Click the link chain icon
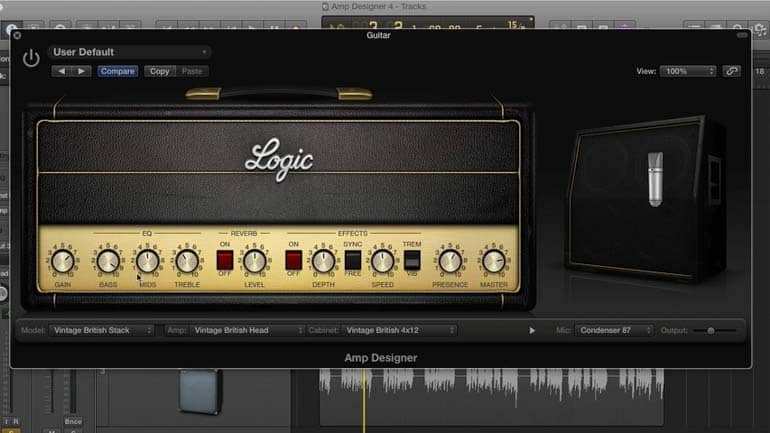Screen dimensions: 770x433 click(x=731, y=71)
